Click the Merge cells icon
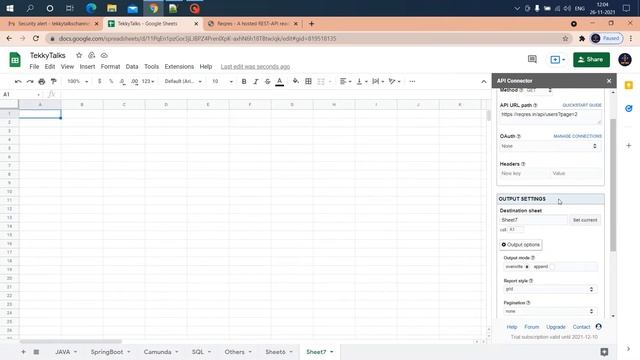Screen dimensions: 640x360 [321, 82]
